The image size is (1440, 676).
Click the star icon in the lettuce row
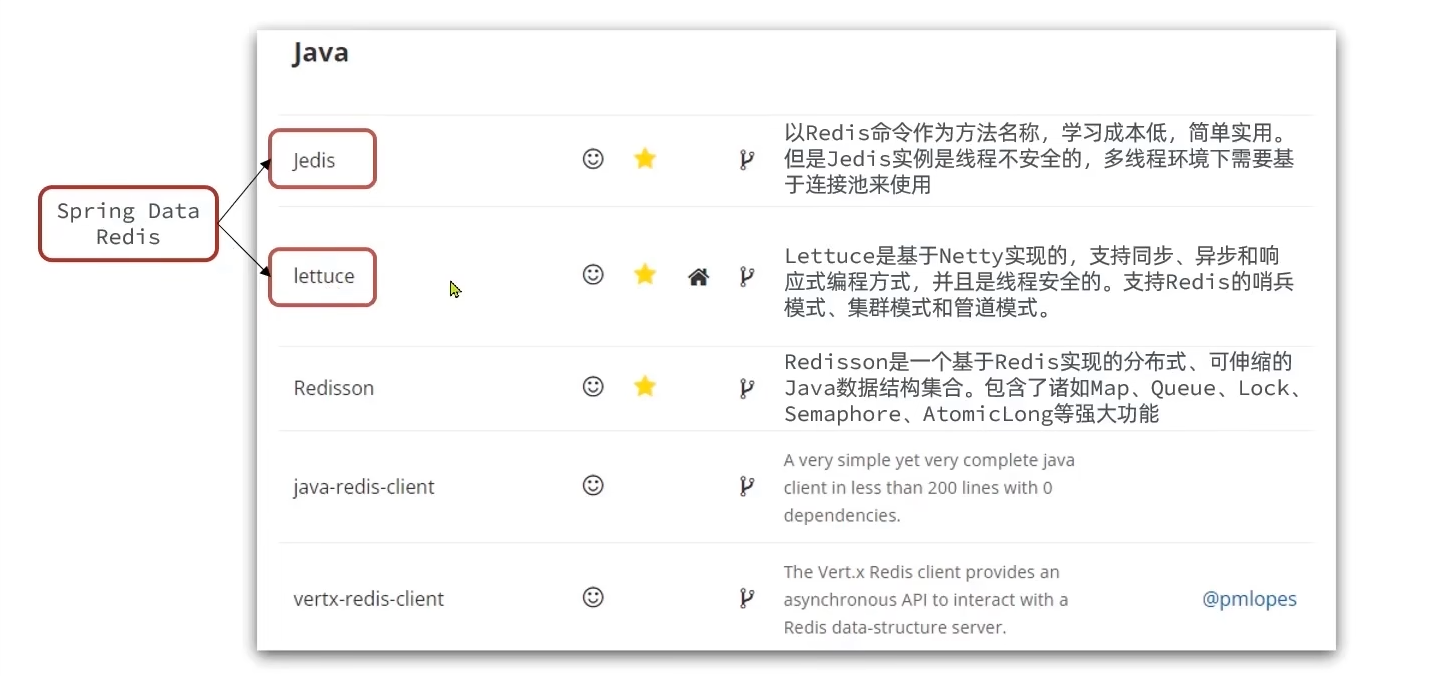point(645,274)
